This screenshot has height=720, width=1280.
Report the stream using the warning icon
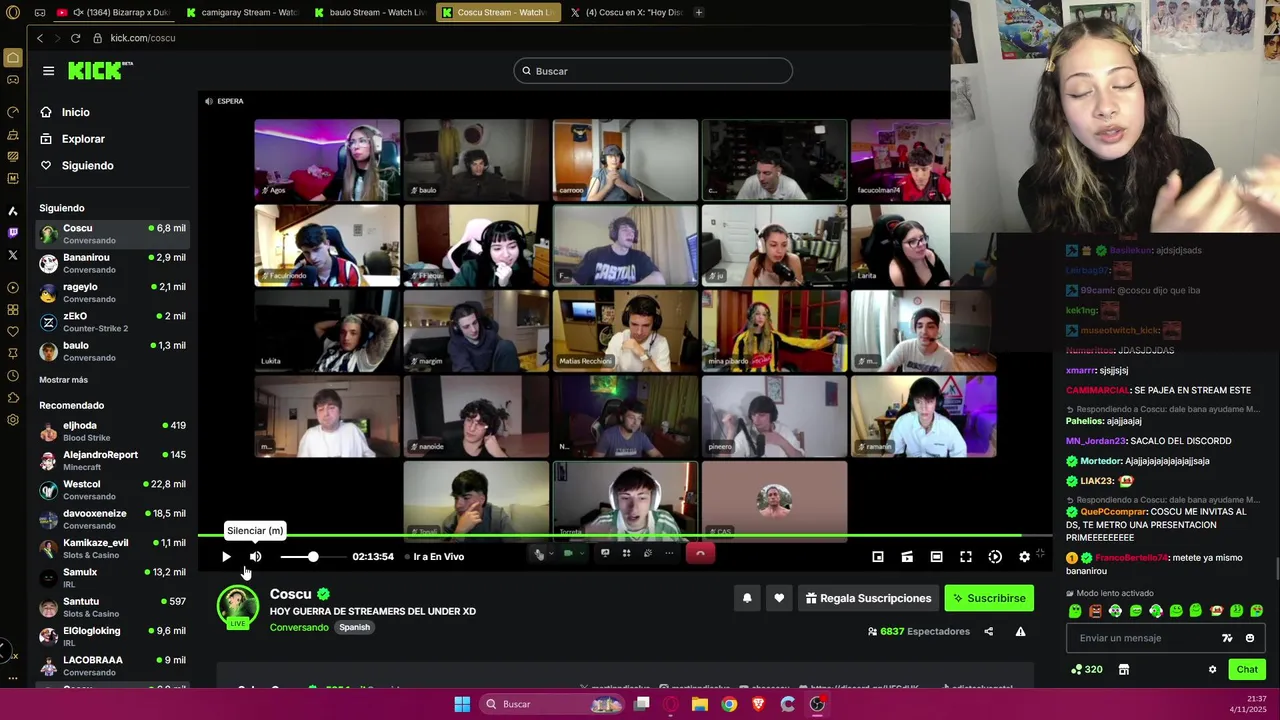point(1020,632)
